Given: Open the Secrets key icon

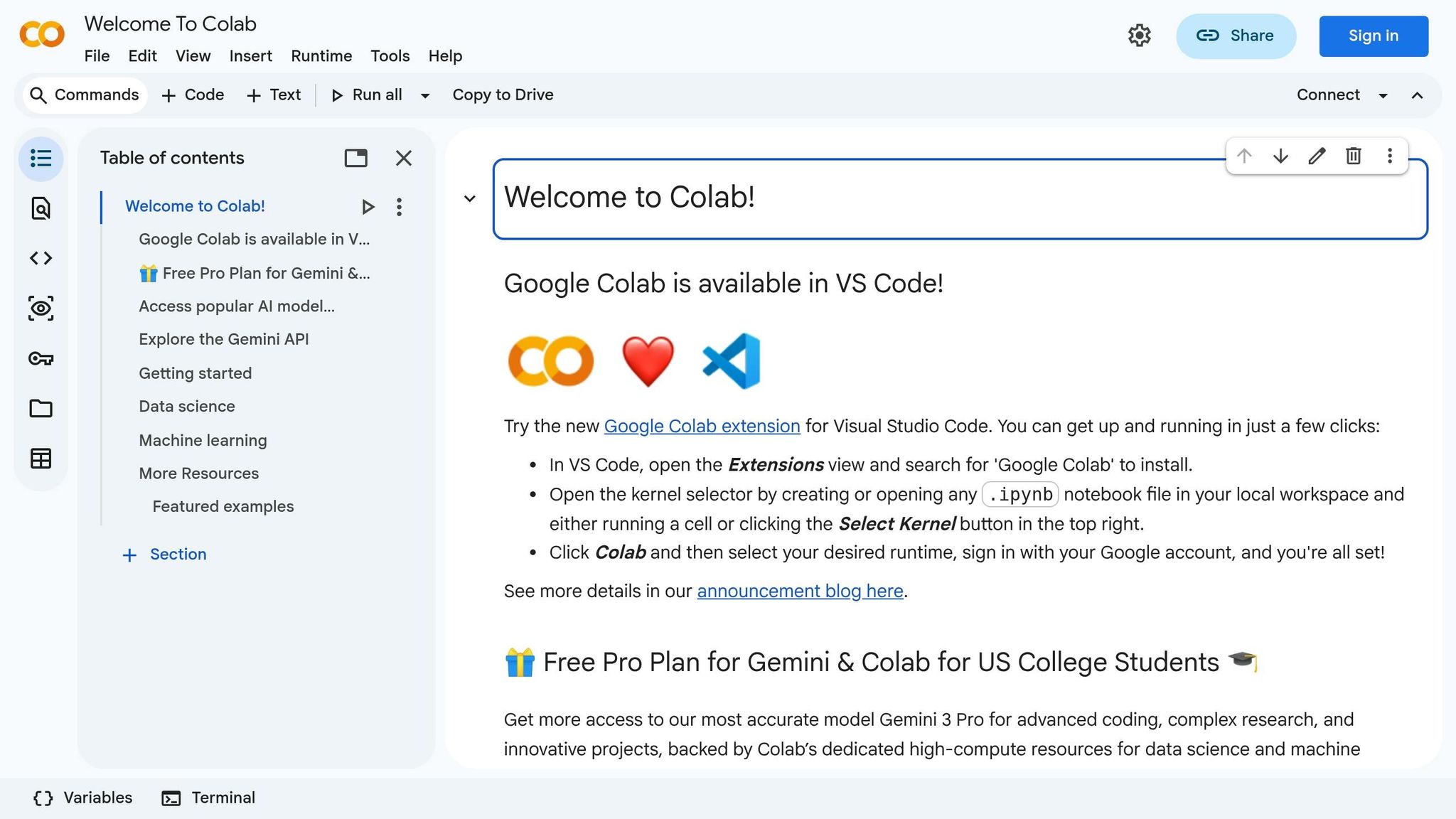Looking at the screenshot, I should (x=41, y=358).
